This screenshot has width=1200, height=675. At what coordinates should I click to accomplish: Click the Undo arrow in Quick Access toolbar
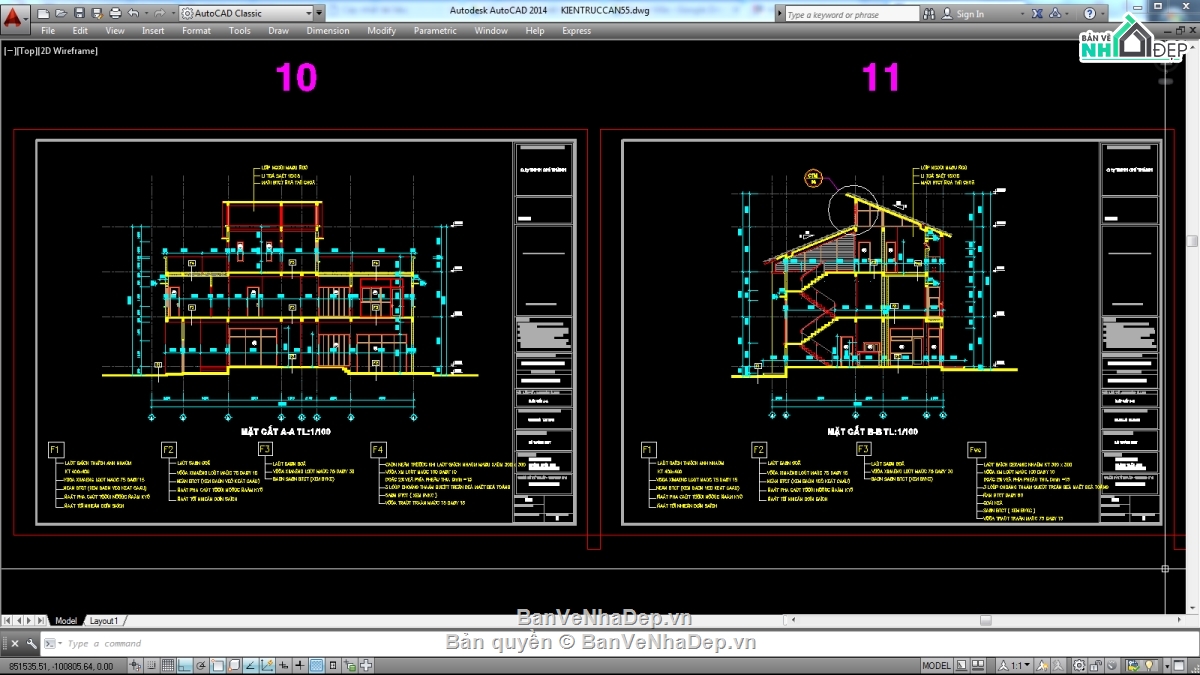tap(134, 12)
